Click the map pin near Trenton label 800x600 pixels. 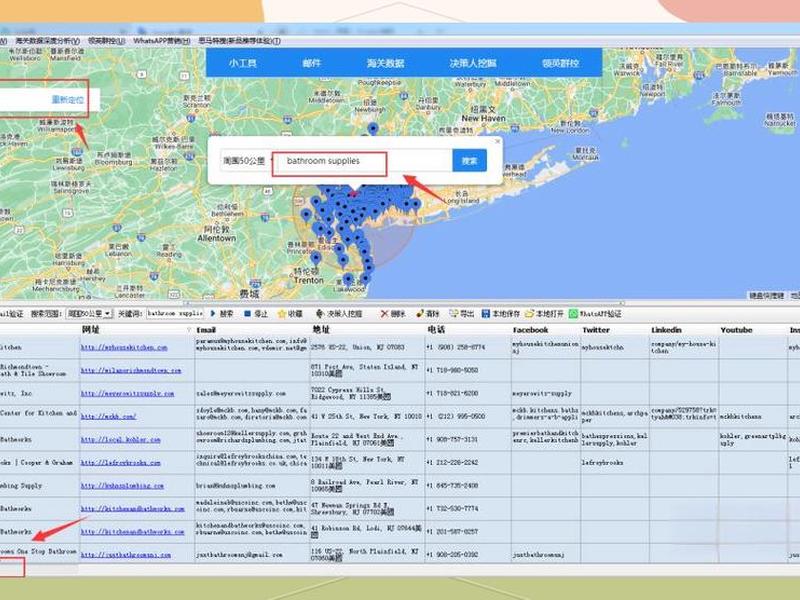pyautogui.click(x=316, y=258)
